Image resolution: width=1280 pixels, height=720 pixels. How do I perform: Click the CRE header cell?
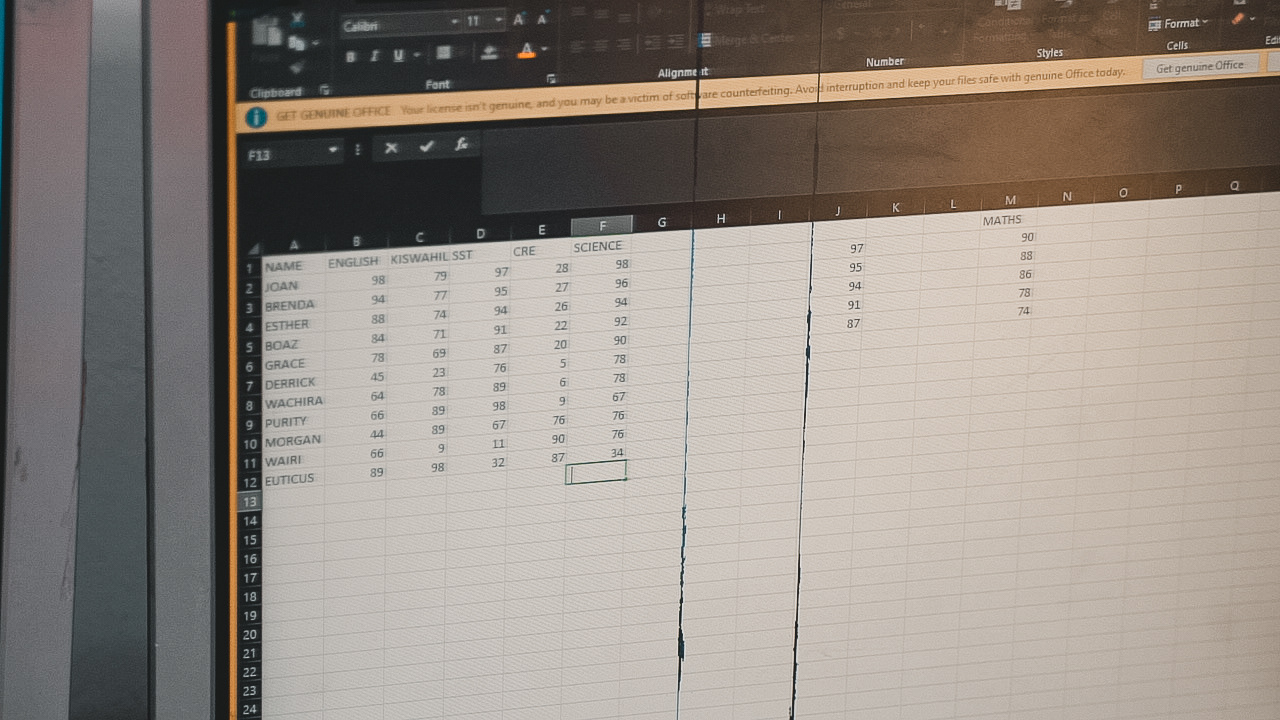541,250
